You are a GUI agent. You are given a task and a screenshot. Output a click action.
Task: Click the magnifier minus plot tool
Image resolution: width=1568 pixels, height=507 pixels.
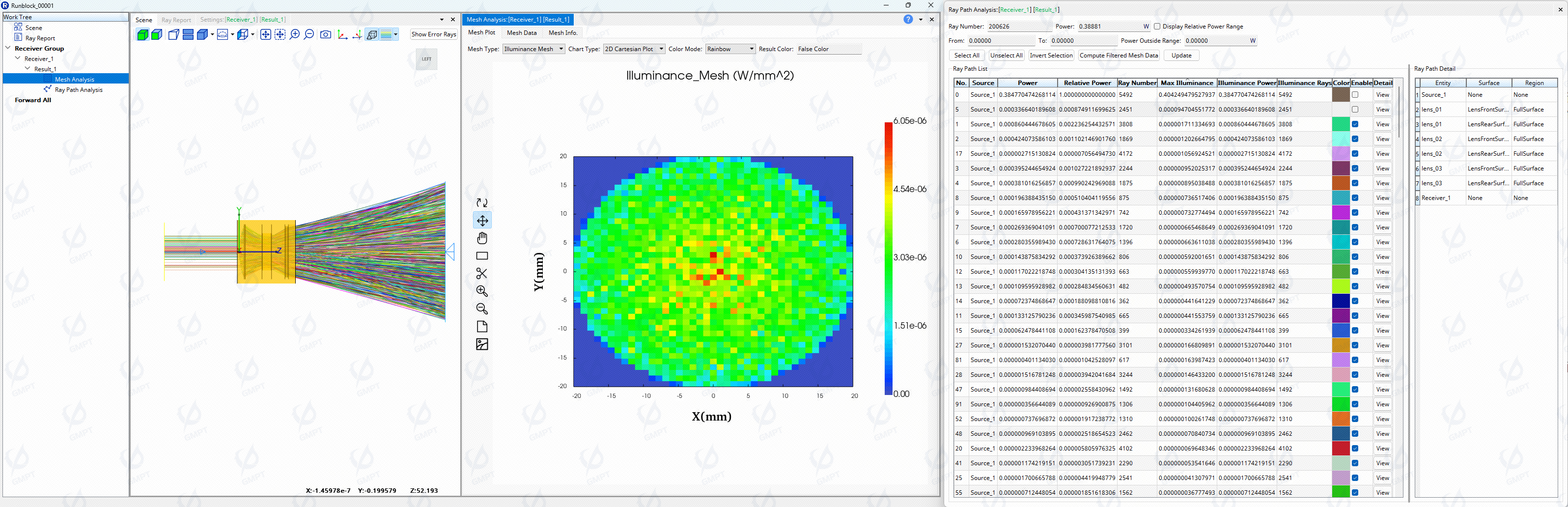[482, 309]
